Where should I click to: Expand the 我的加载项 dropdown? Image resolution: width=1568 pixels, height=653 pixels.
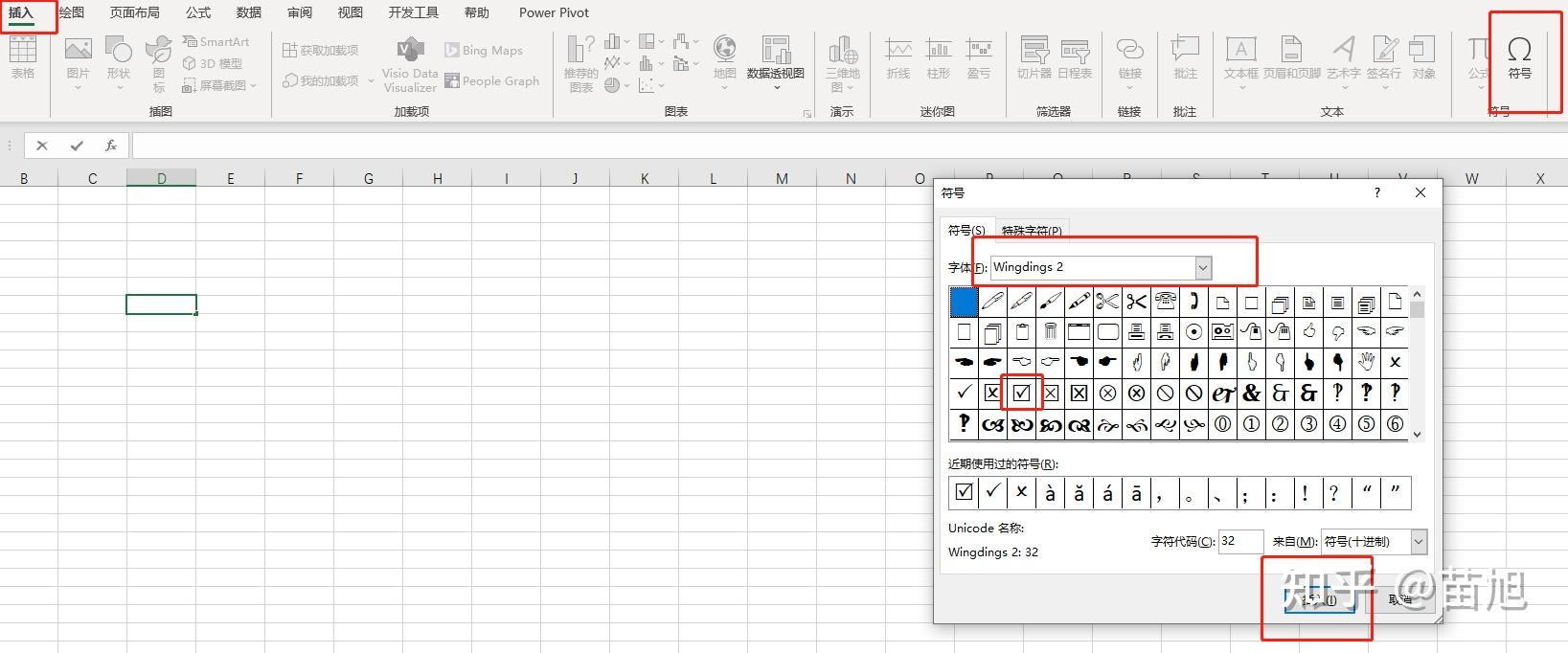point(371,81)
